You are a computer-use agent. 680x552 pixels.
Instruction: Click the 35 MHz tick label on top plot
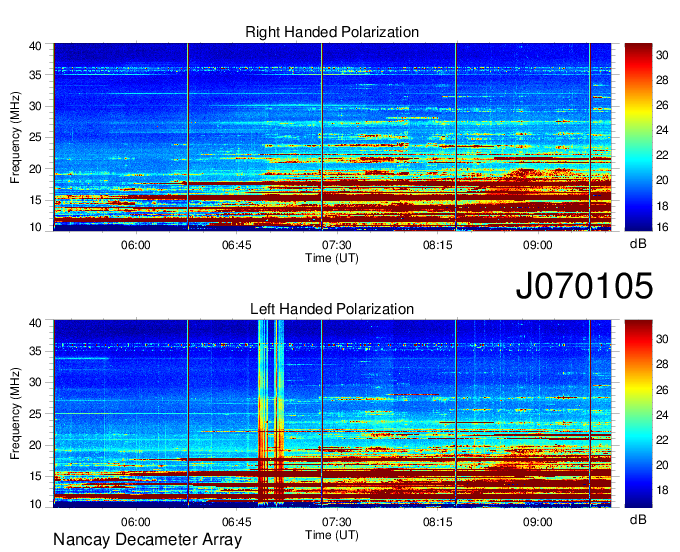[35, 75]
